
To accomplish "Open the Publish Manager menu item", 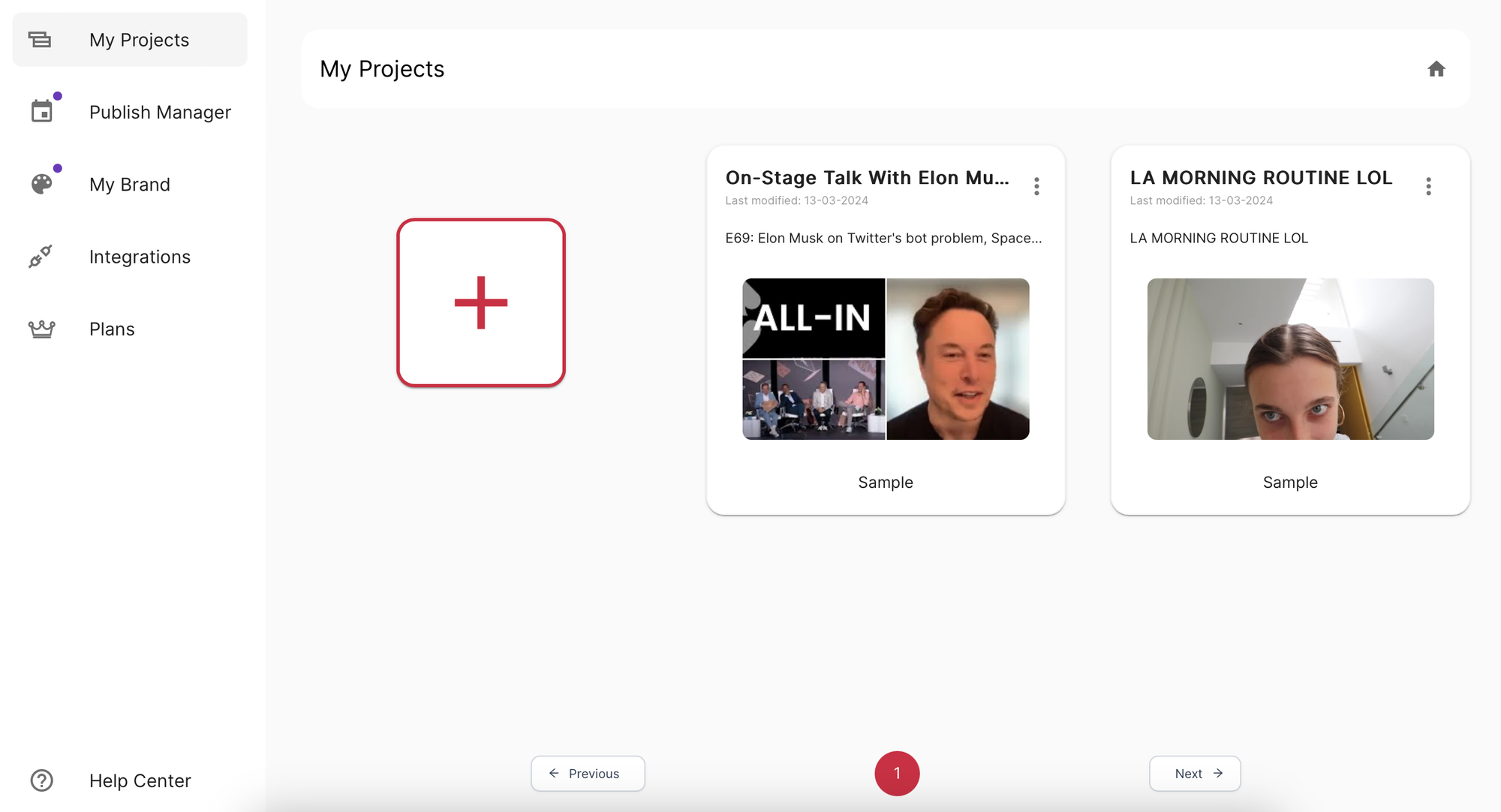I will click(160, 112).
